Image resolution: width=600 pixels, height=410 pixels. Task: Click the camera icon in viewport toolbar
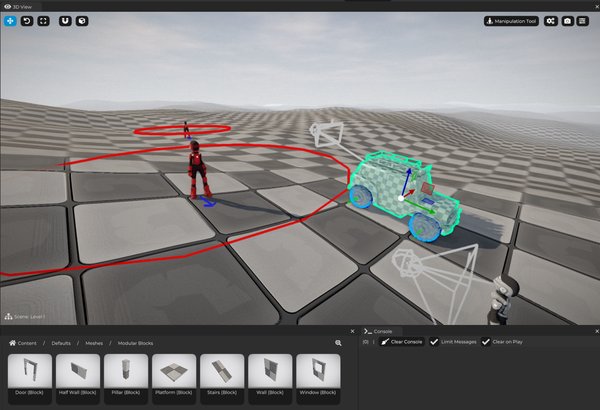coord(567,20)
